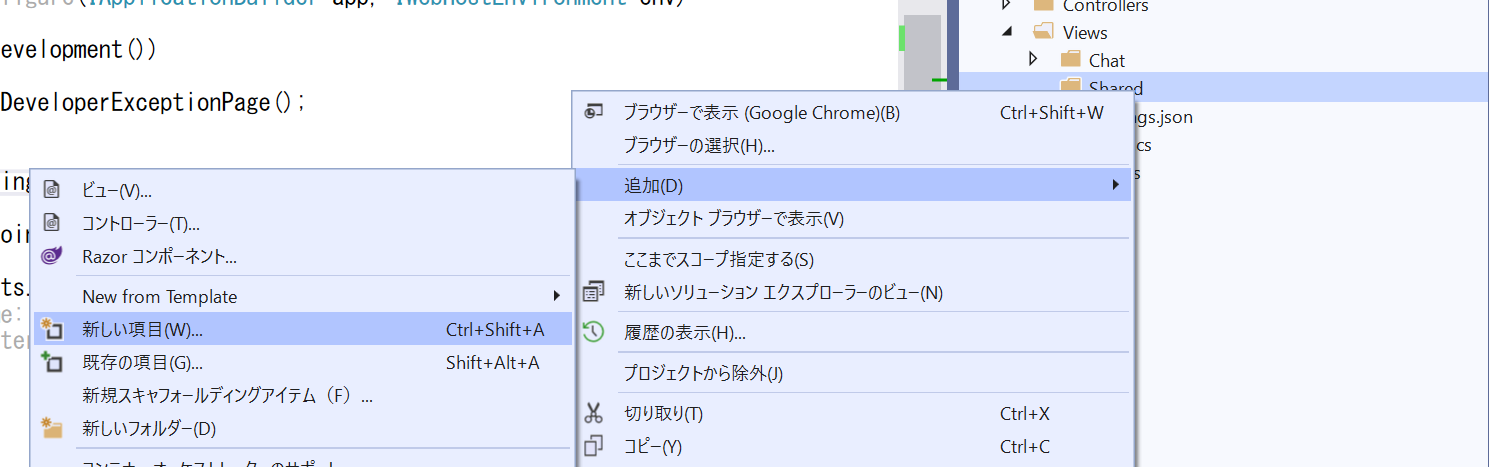Image resolution: width=1489 pixels, height=467 pixels.
Task: Click the new Solution Explorer view icon
Action: pyautogui.click(x=594, y=292)
